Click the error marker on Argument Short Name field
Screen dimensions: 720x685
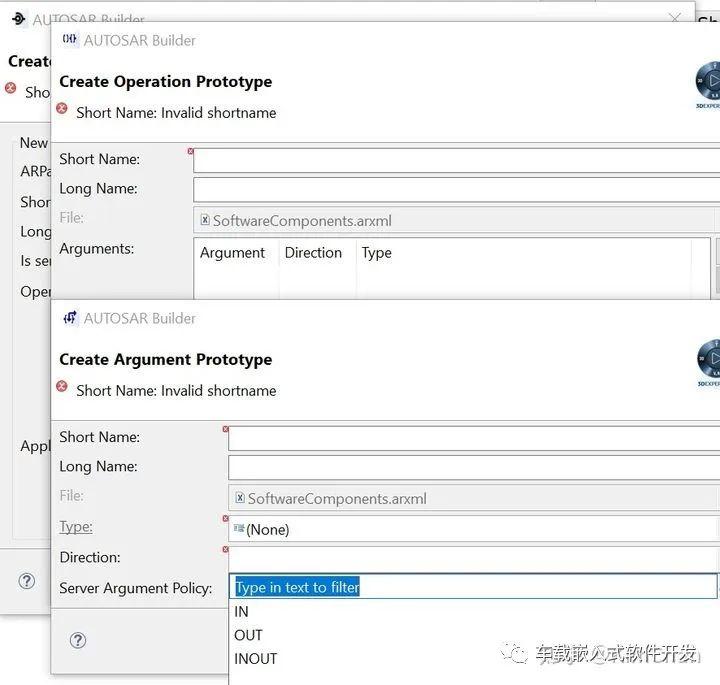click(x=225, y=429)
